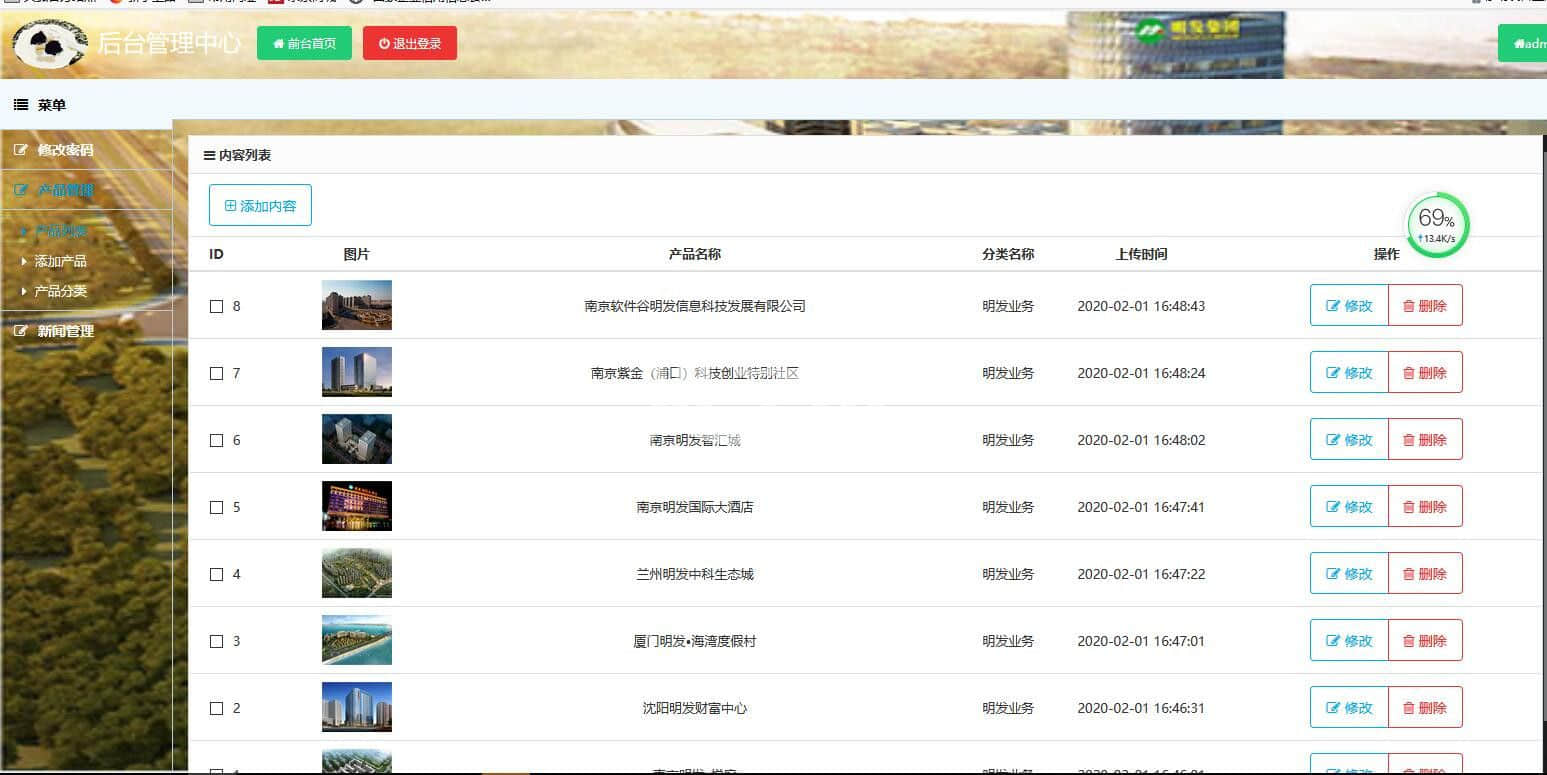Click the edit icon beside 修改密码

(21, 150)
